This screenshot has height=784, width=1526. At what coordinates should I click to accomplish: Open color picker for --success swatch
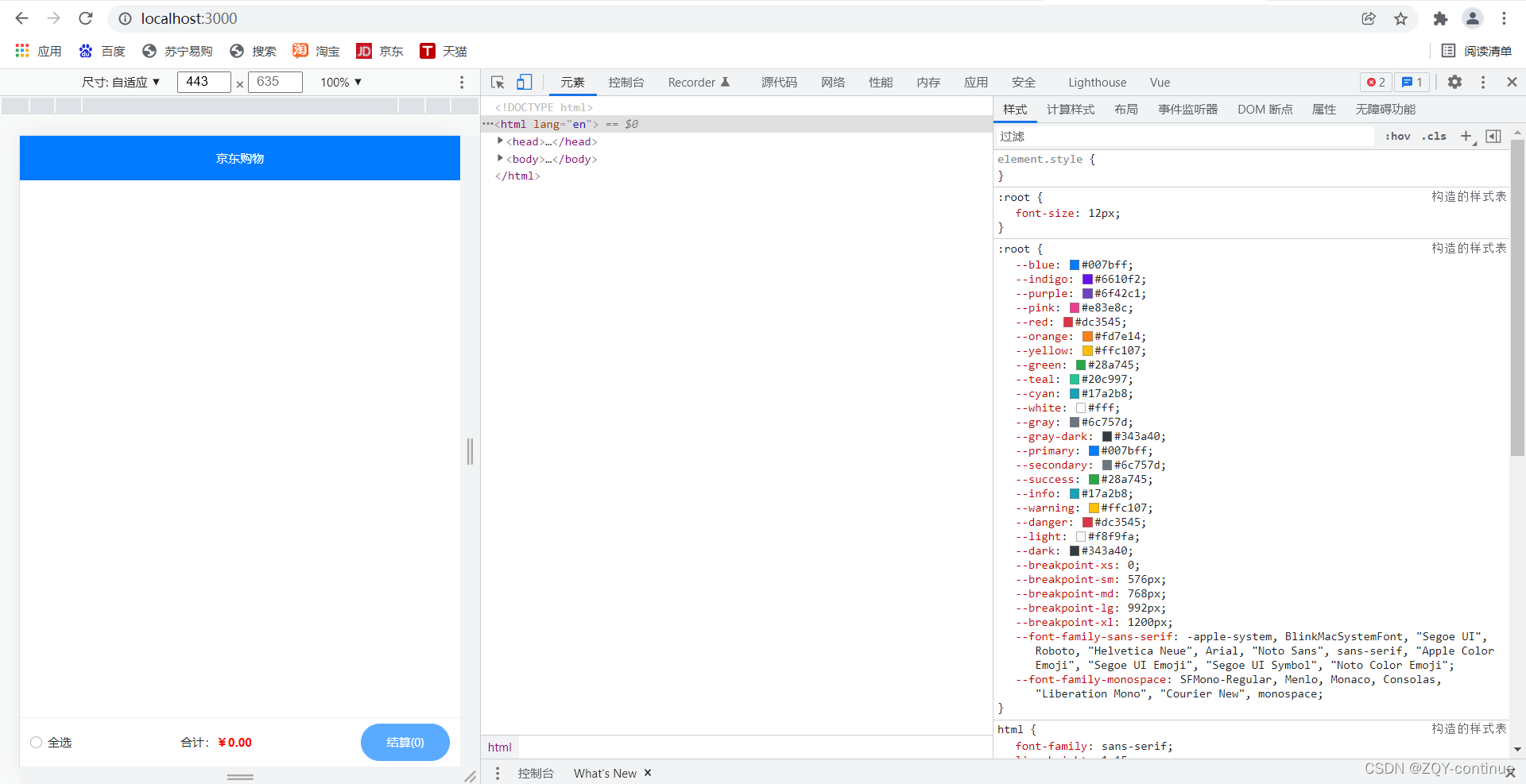pyautogui.click(x=1094, y=480)
